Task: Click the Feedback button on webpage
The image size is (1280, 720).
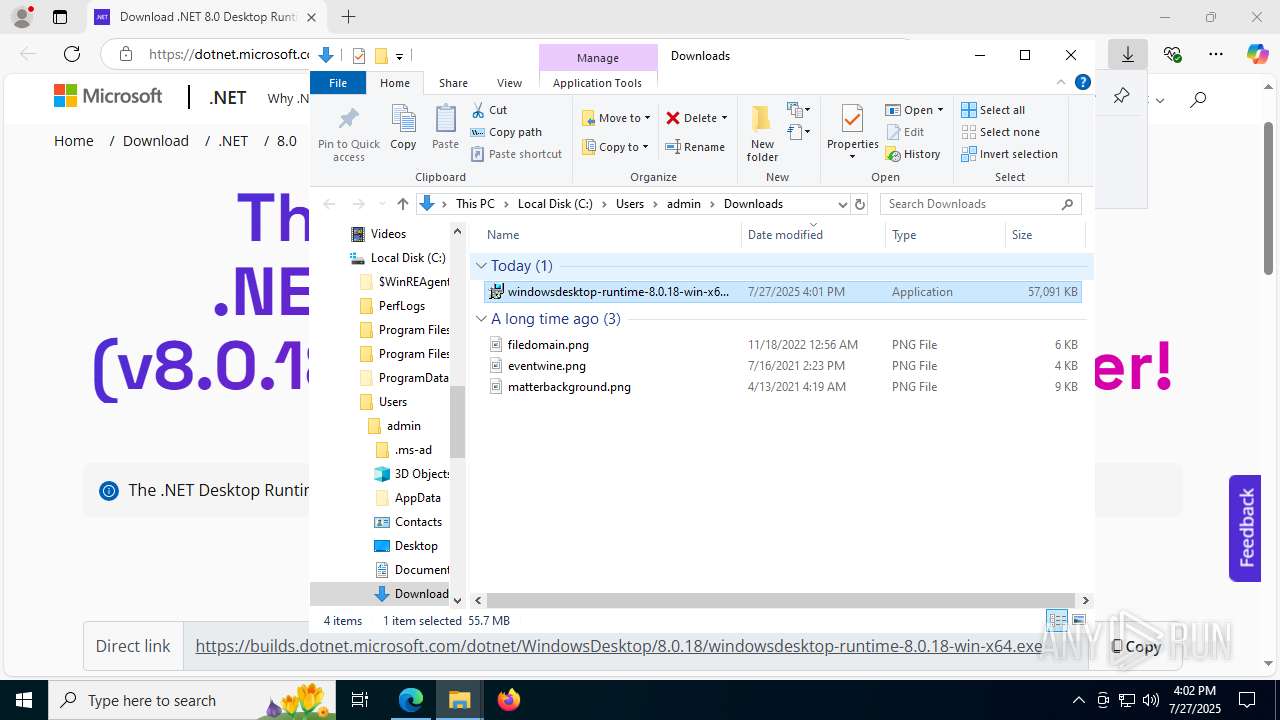Action: click(x=1245, y=528)
